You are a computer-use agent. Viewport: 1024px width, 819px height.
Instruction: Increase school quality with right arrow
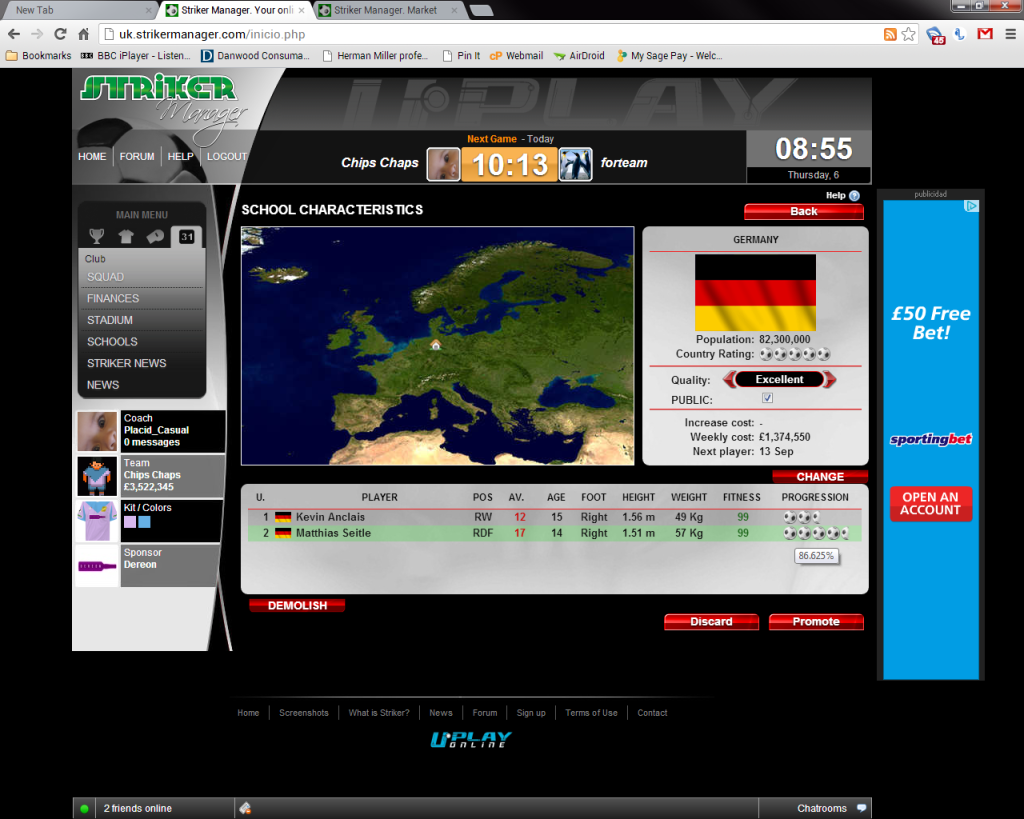(830, 380)
